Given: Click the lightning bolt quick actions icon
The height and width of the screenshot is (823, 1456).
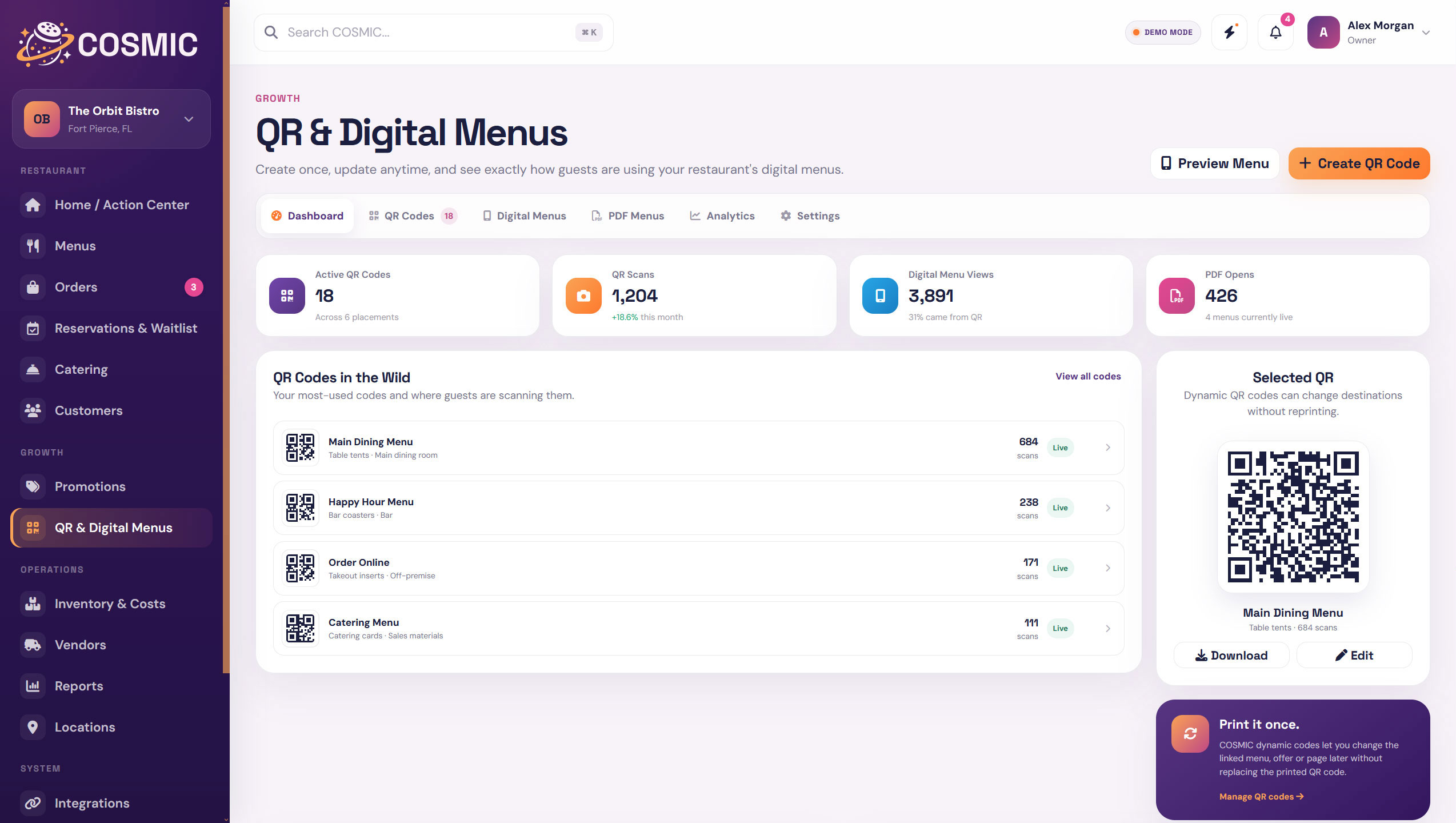Looking at the screenshot, I should 1230,33.
